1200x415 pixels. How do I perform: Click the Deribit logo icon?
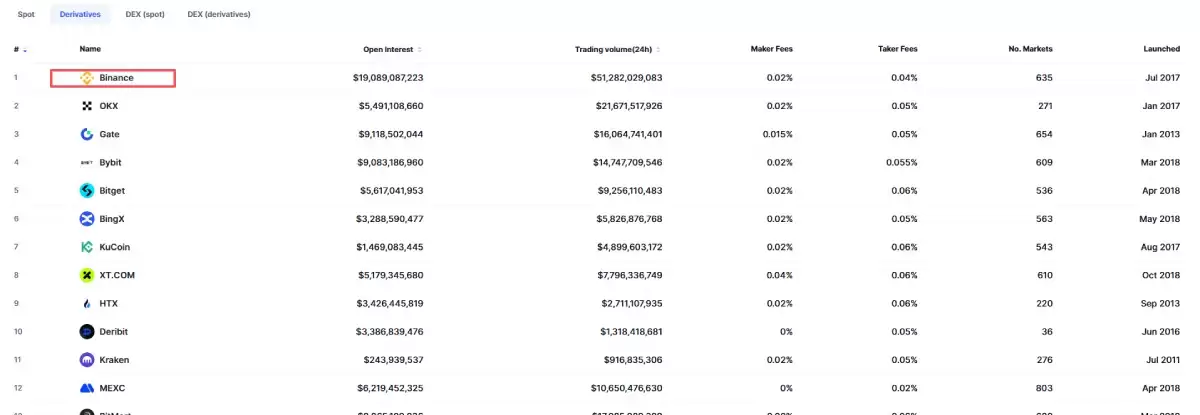pyautogui.click(x=87, y=331)
